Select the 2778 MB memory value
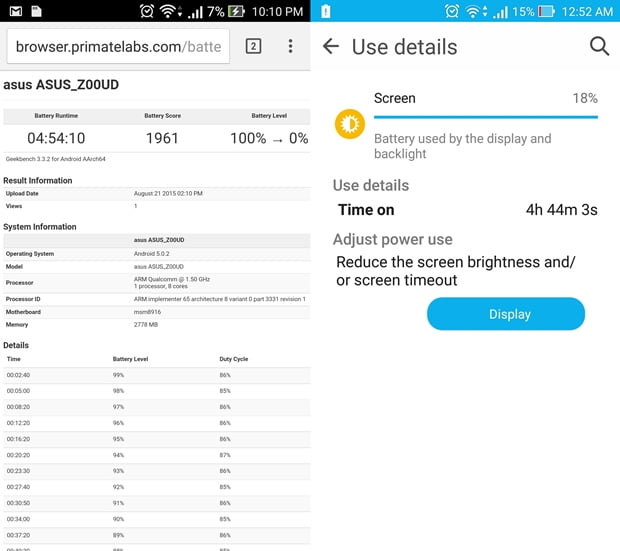Image resolution: width=620 pixels, height=551 pixels. click(146, 324)
